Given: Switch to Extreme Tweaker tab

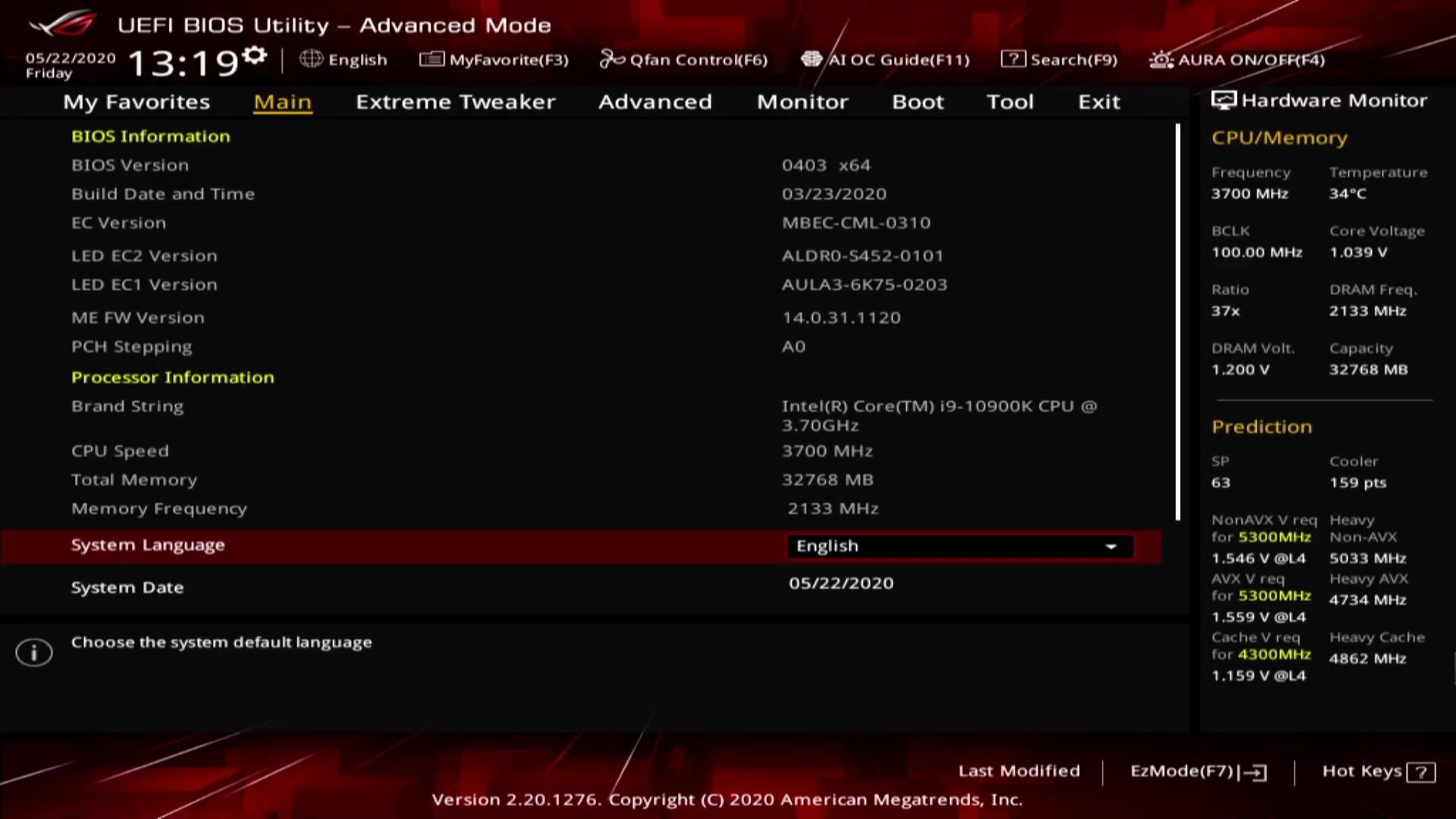Looking at the screenshot, I should [456, 102].
